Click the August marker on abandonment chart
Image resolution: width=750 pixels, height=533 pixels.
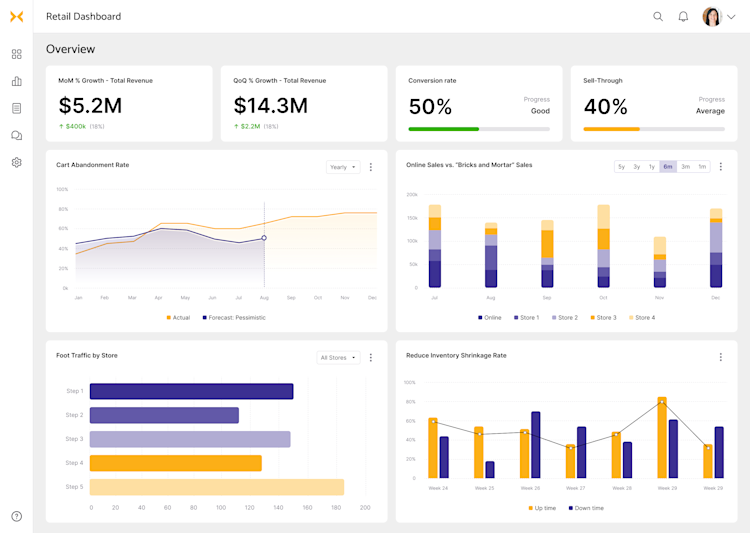click(x=264, y=238)
